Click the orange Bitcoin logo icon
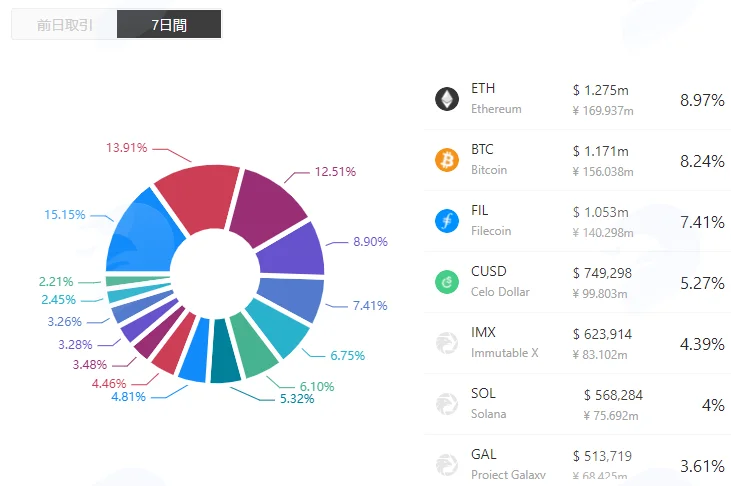This screenshot has width=731, height=486. click(447, 160)
